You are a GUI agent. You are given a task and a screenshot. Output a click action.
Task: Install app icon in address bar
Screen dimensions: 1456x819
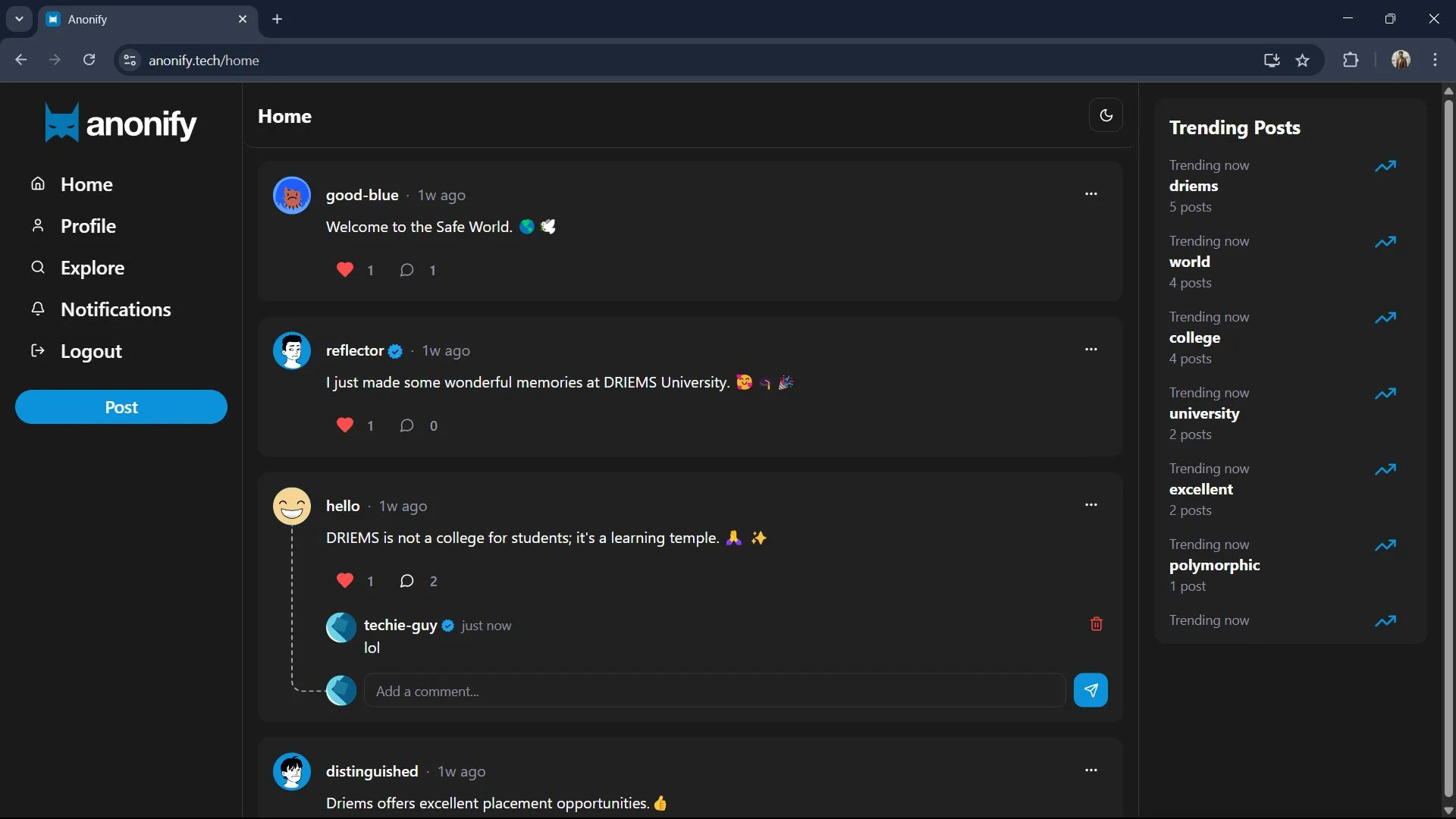pyautogui.click(x=1272, y=60)
